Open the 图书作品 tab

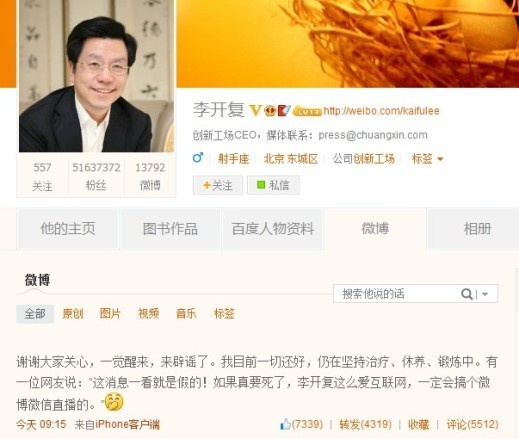coord(170,229)
